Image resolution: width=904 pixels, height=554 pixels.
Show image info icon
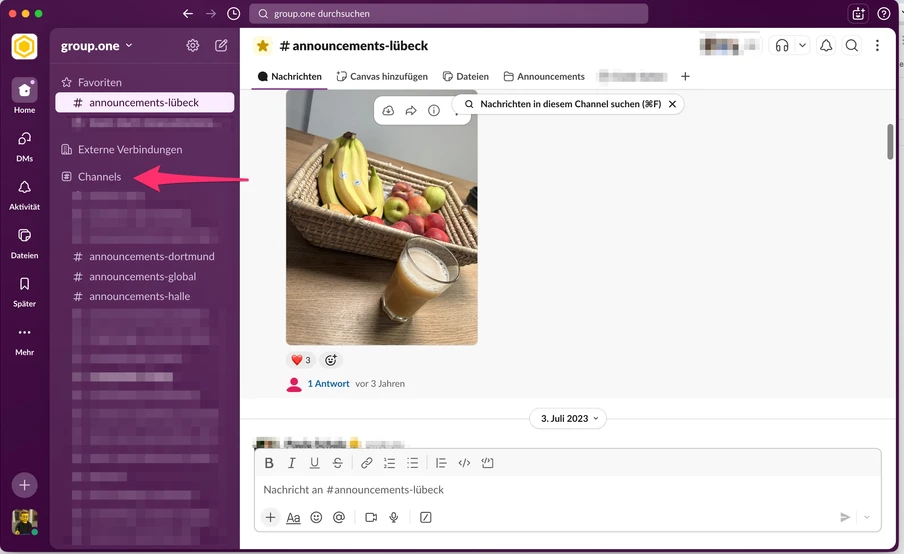434,111
